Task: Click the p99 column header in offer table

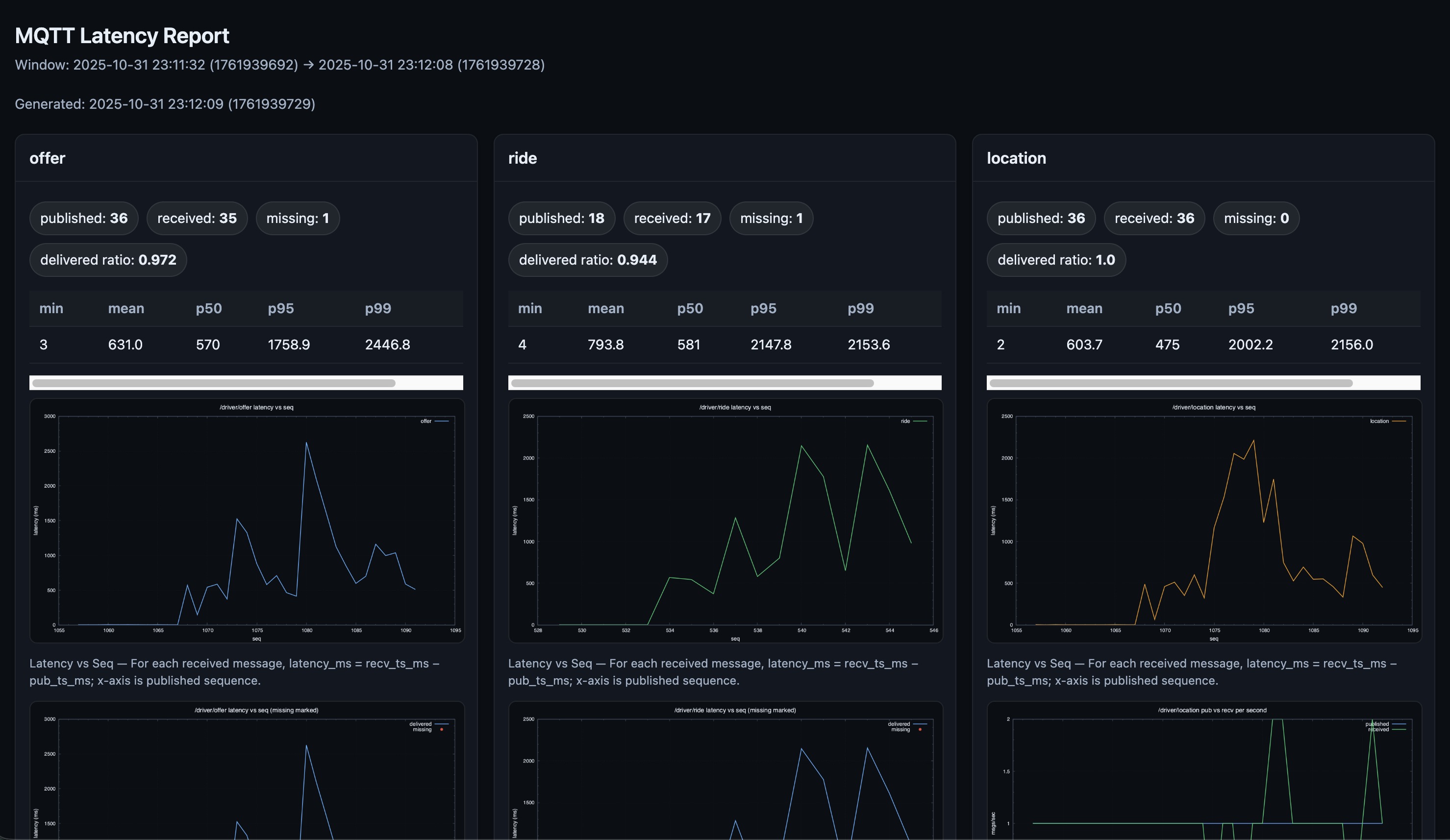Action: (x=377, y=308)
